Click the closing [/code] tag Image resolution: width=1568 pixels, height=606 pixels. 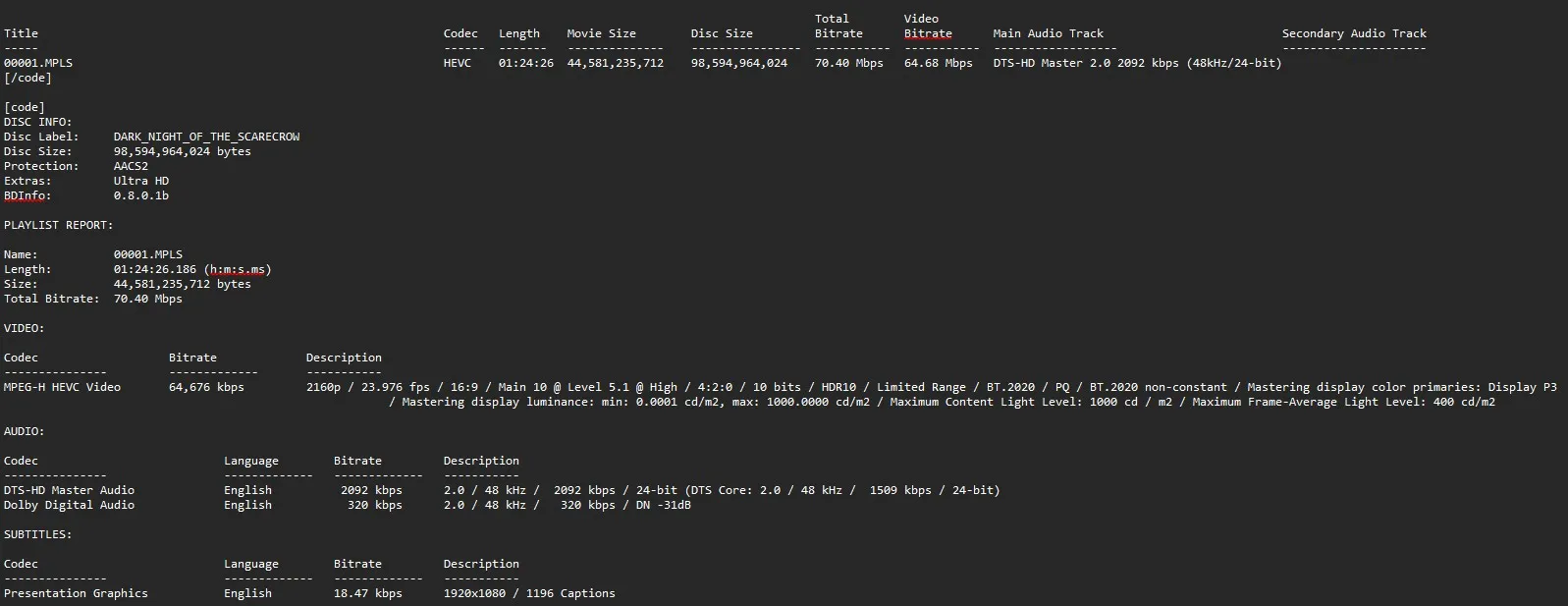click(x=27, y=78)
